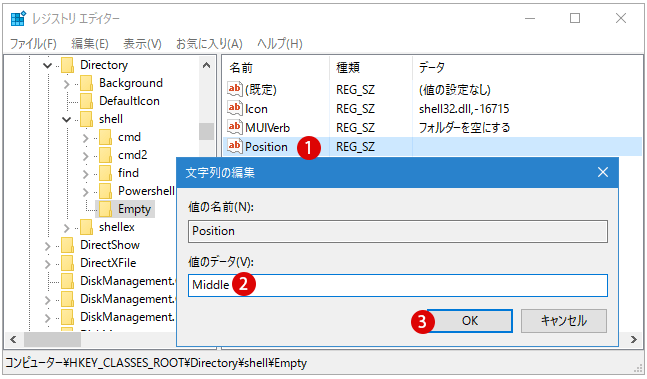This screenshot has height=379, width=647.
Task: Expand the DirectShow tree node
Action: tap(47, 246)
